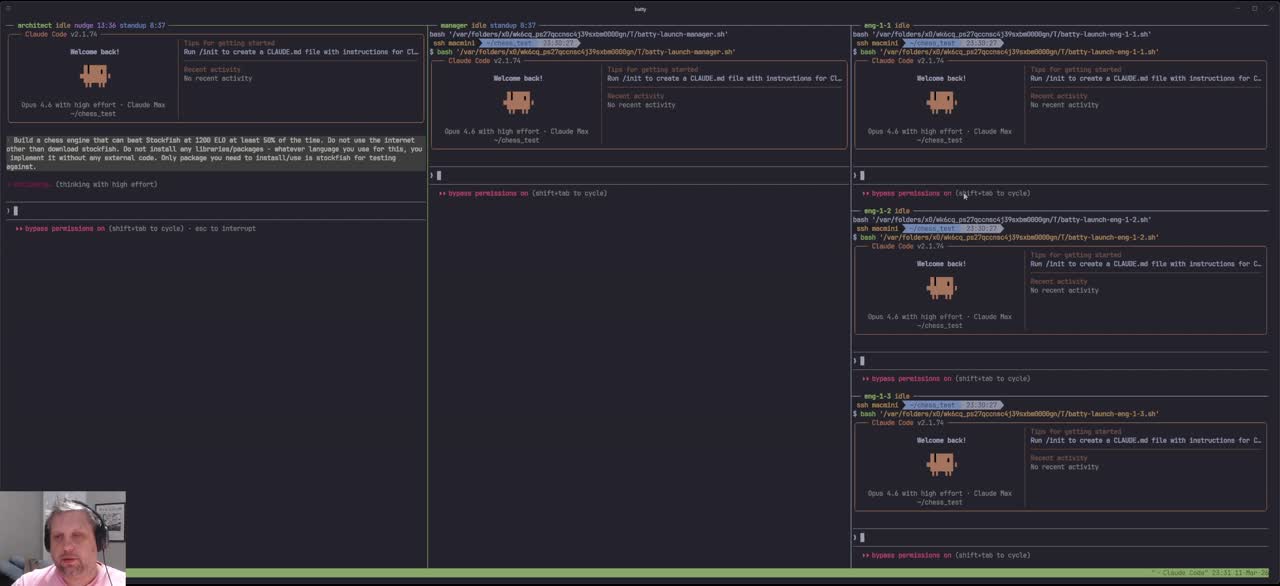Click 'Welcome back!' in the manager pane
The image size is (1280, 586).
(518, 78)
